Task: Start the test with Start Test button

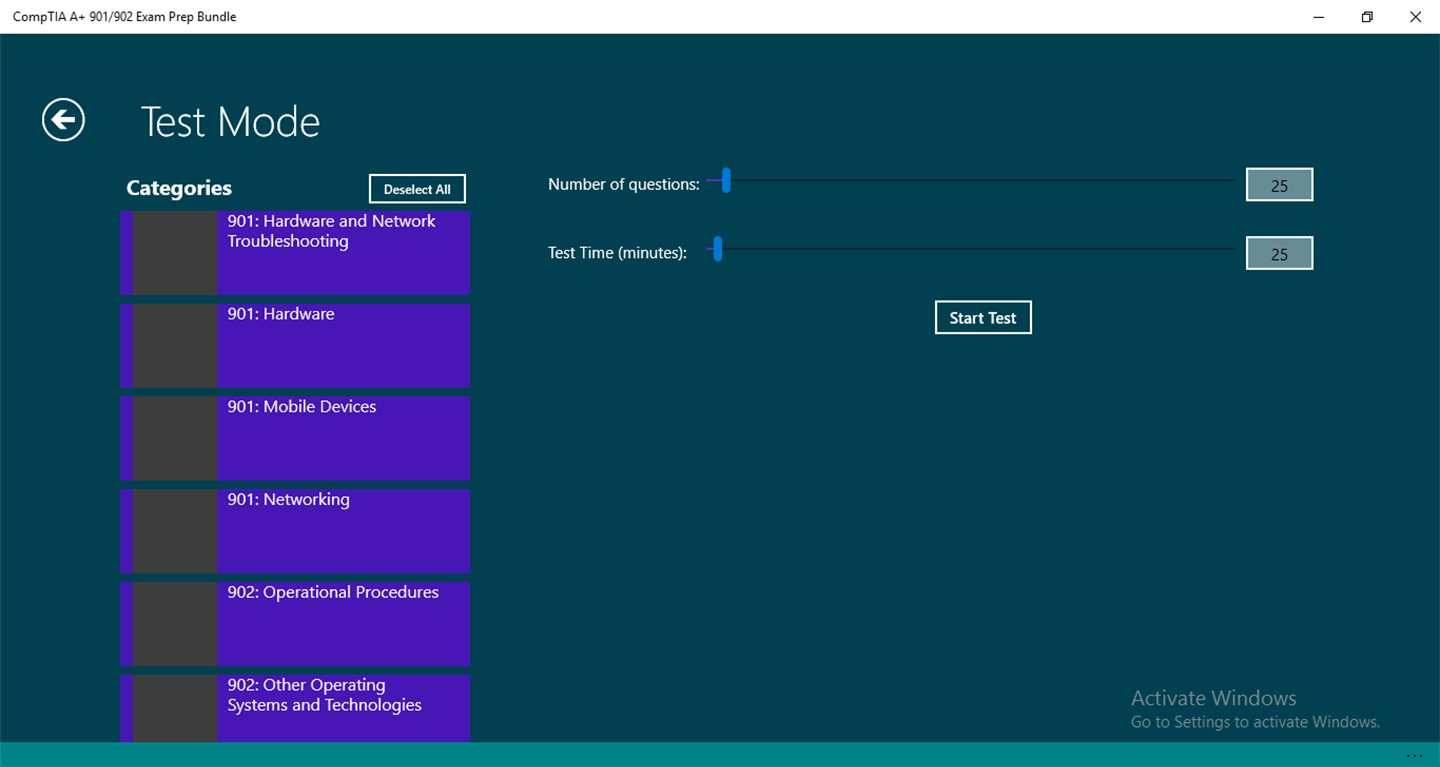Action: point(983,318)
